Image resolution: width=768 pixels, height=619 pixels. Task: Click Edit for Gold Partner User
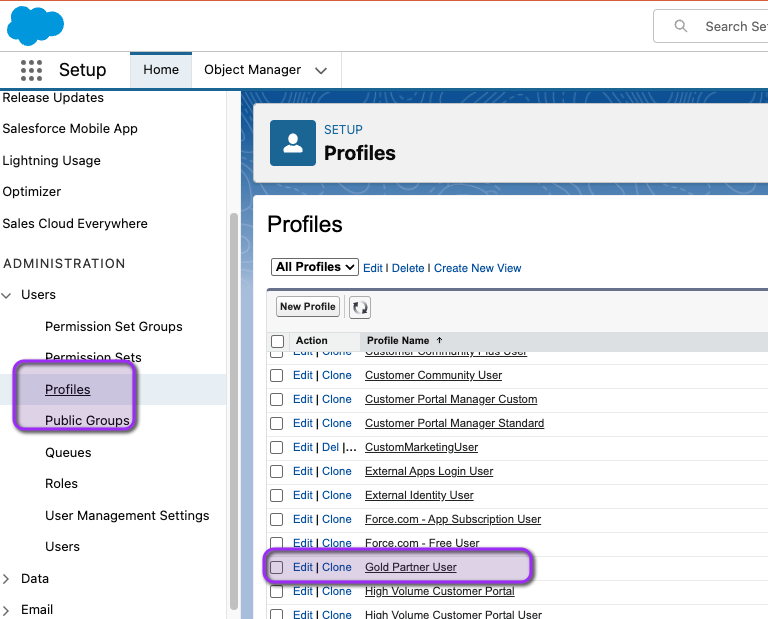coord(303,567)
